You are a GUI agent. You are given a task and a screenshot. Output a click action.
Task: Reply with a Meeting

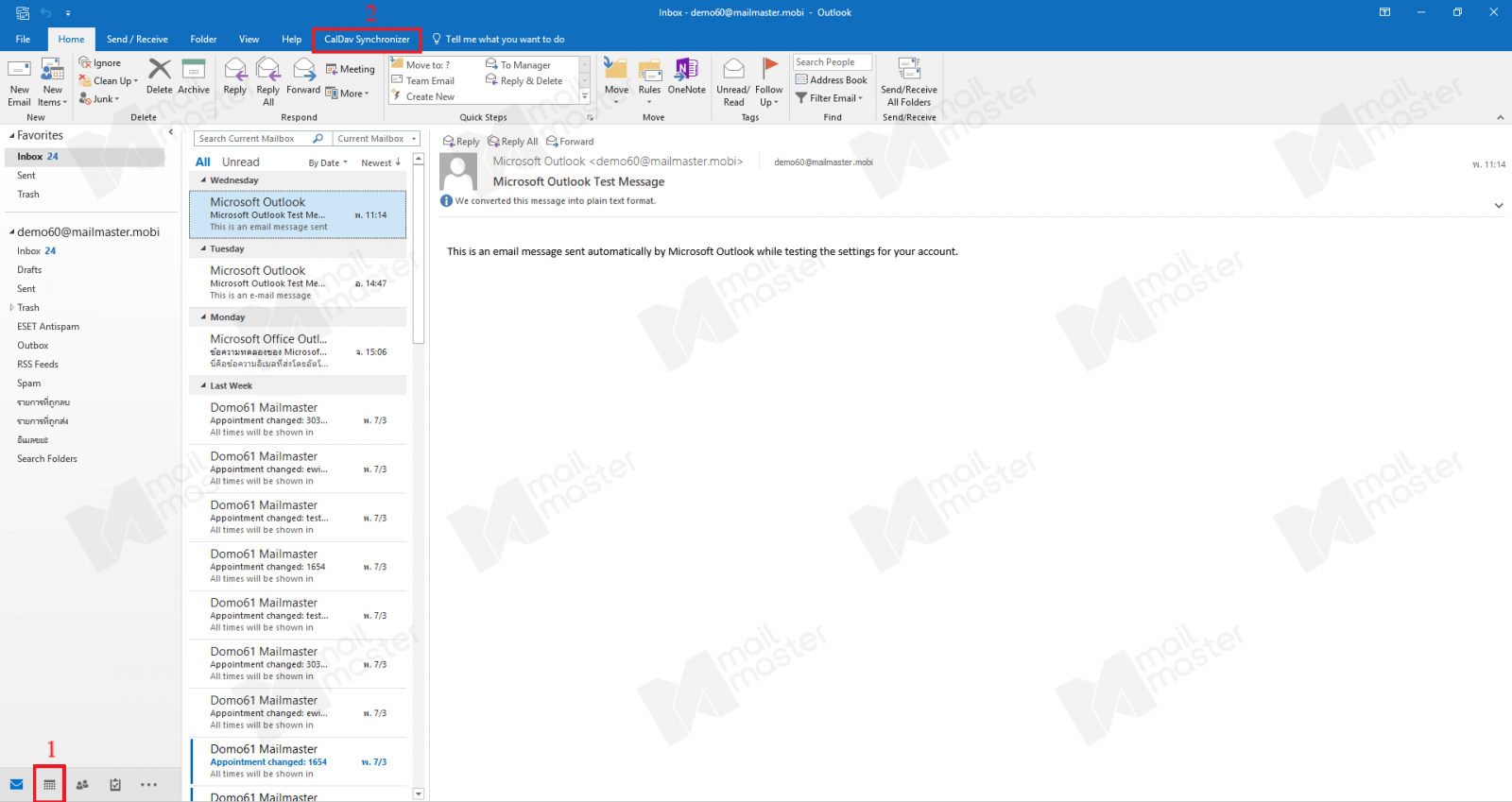tap(351, 69)
